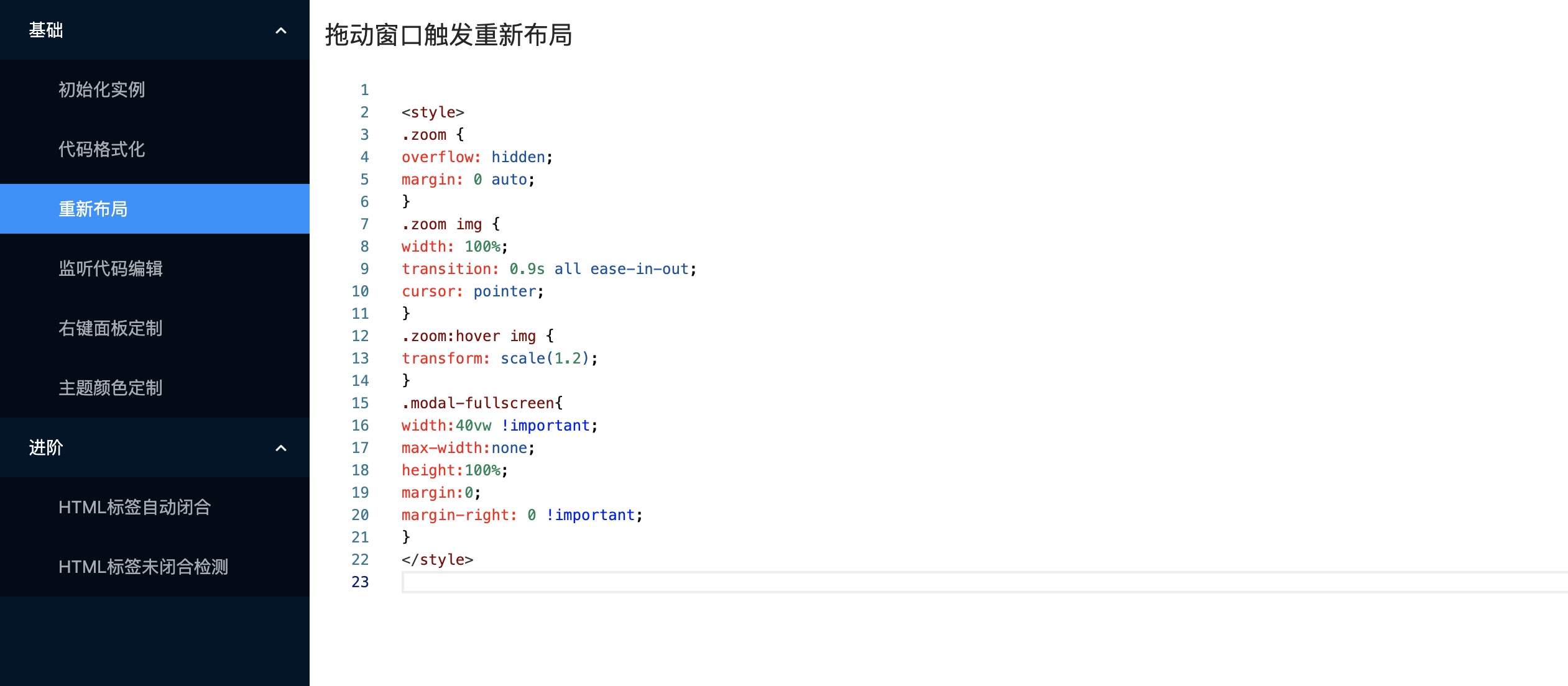Click line number 1 in gutter

[364, 90]
